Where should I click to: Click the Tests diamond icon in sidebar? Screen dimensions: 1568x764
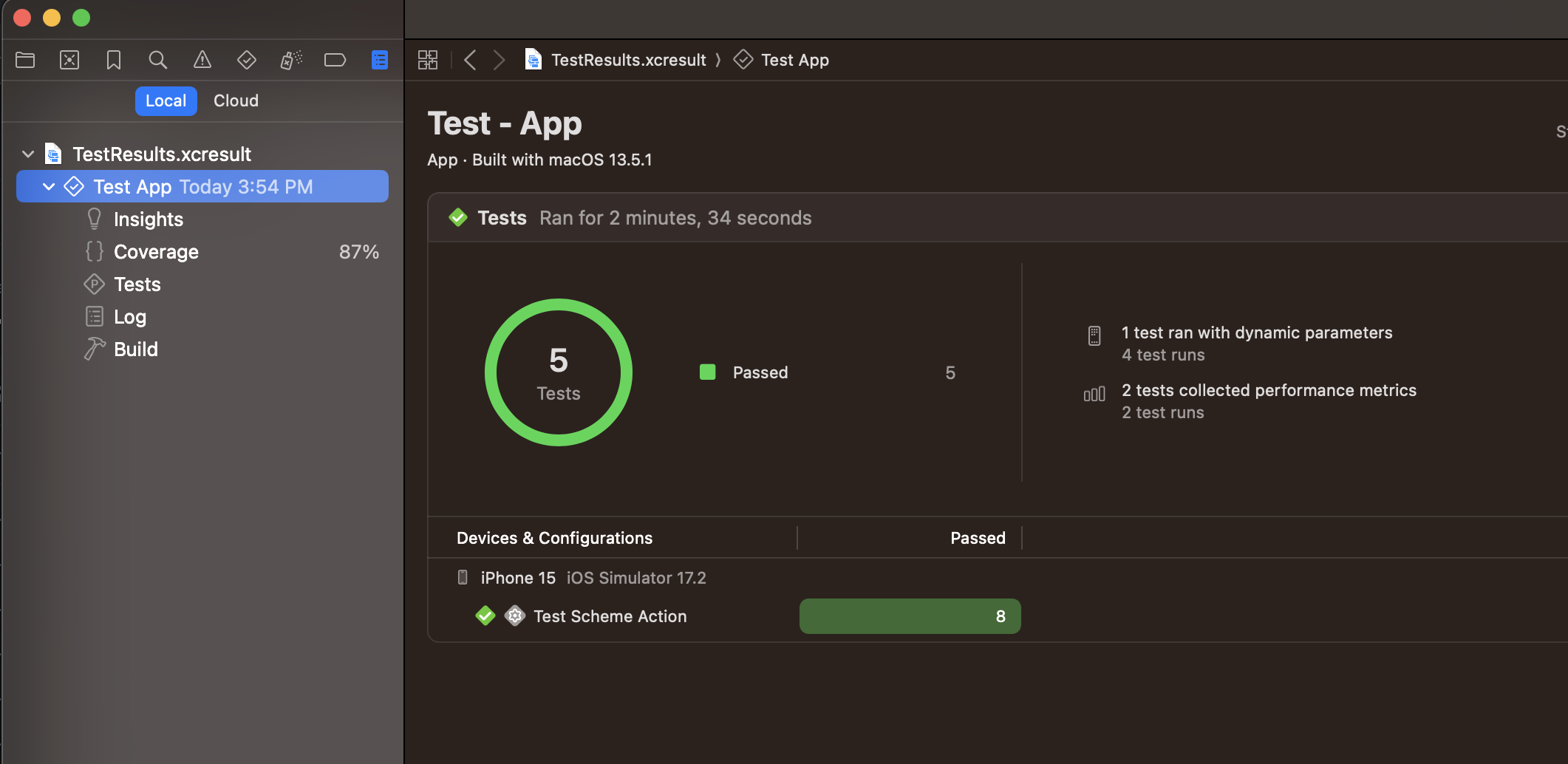pos(94,284)
